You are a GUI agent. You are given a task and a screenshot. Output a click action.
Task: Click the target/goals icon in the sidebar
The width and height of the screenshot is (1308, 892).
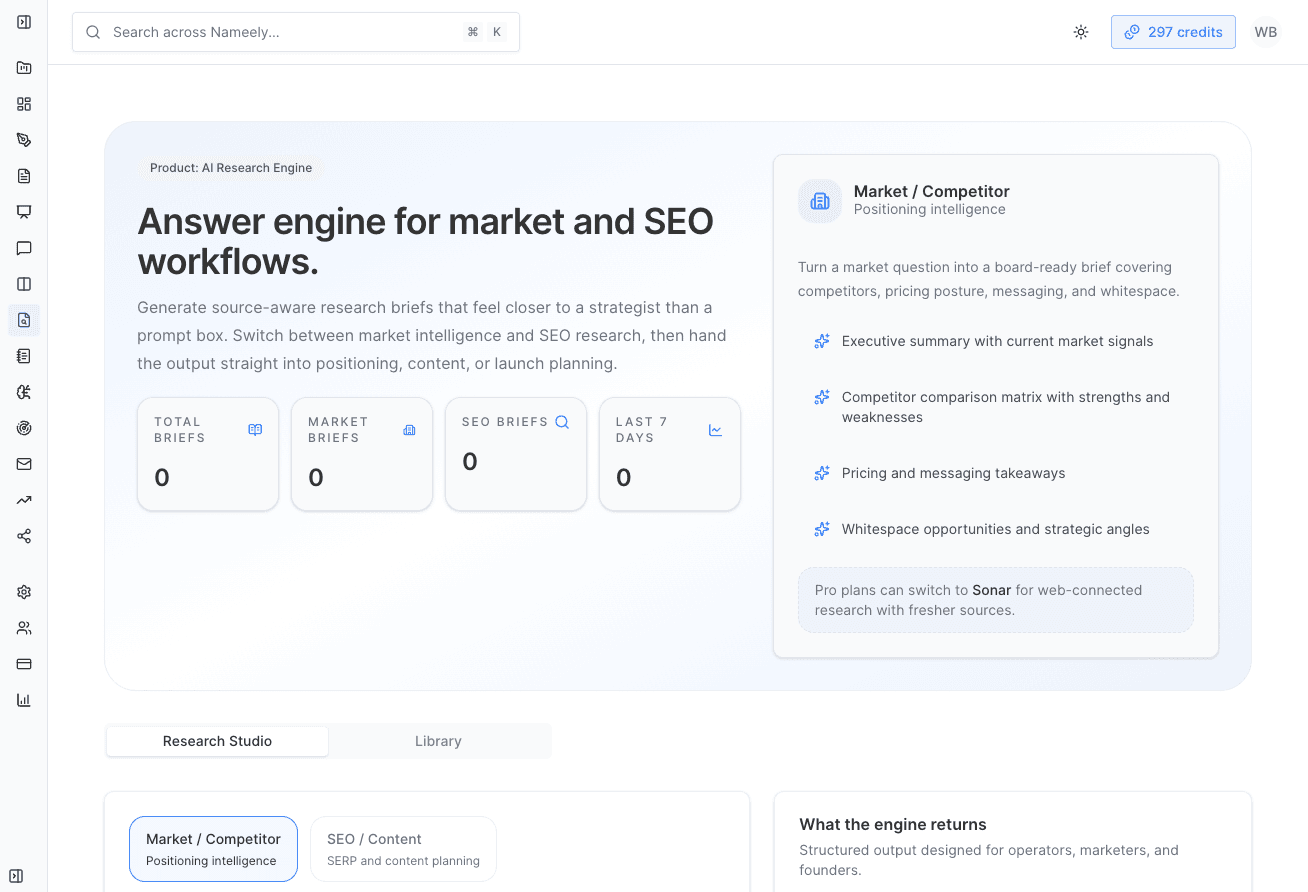[23, 427]
